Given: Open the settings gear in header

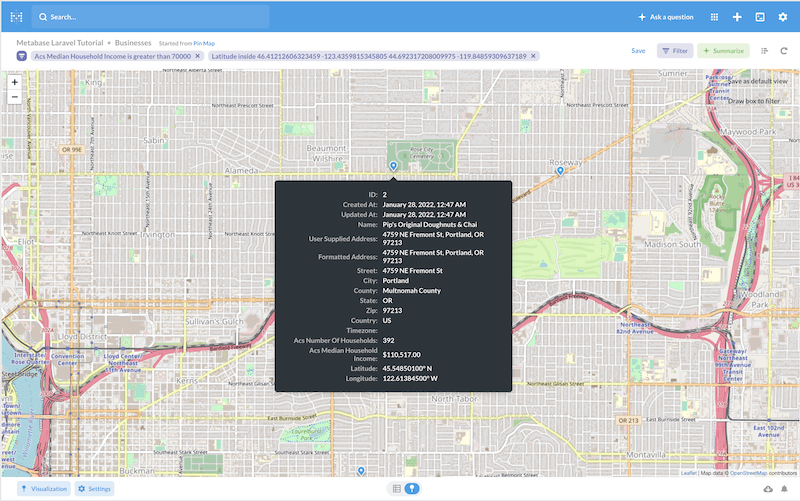Looking at the screenshot, I should tap(783, 17).
